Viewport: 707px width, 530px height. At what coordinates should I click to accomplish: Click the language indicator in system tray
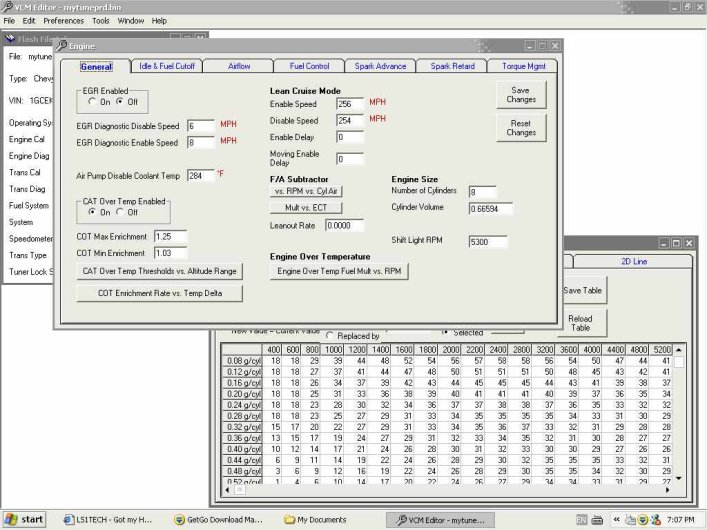click(581, 520)
